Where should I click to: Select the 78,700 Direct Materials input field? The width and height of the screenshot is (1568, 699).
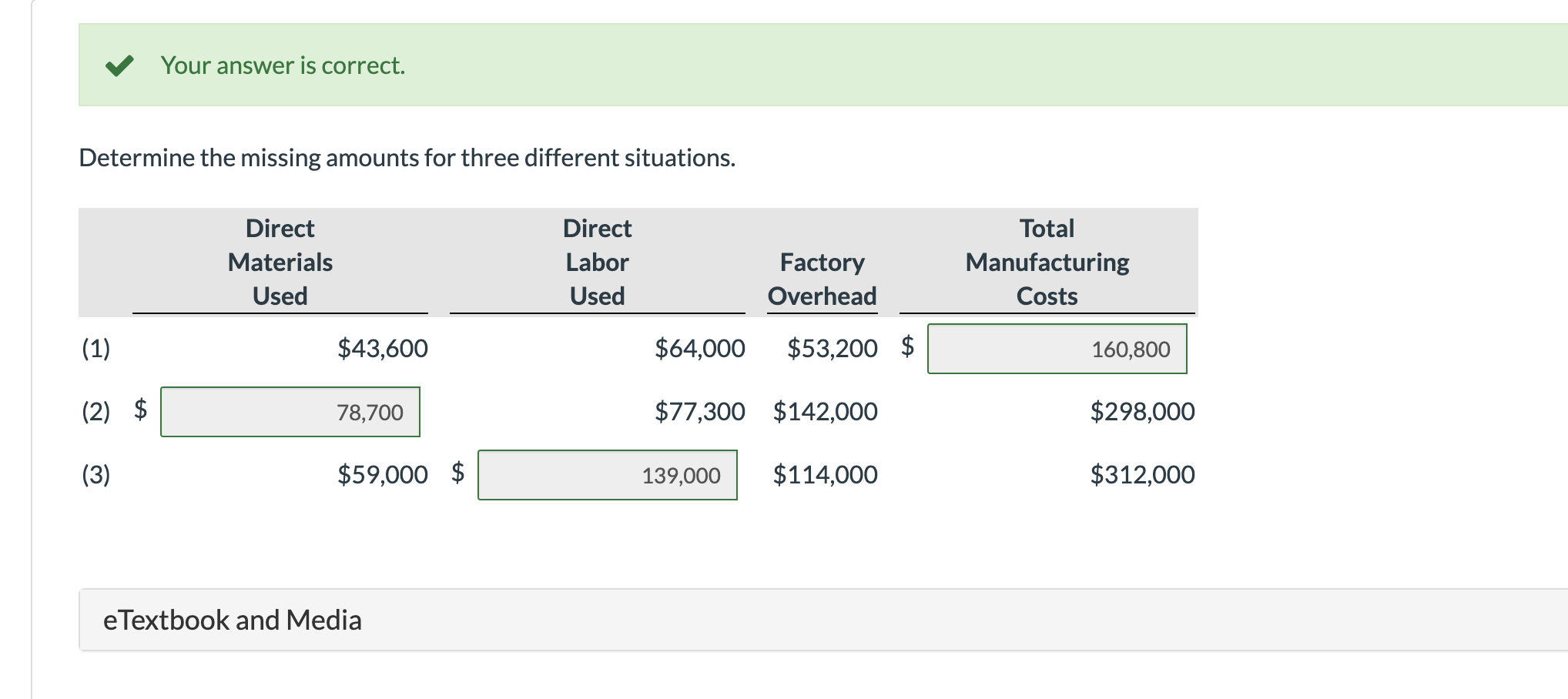coord(290,412)
